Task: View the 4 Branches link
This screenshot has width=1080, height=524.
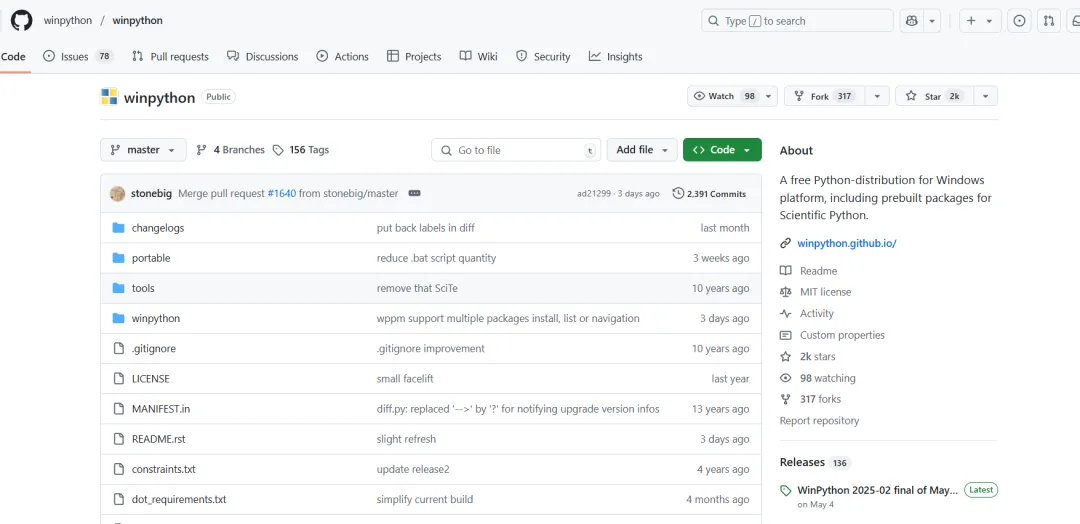Action: coord(230,149)
